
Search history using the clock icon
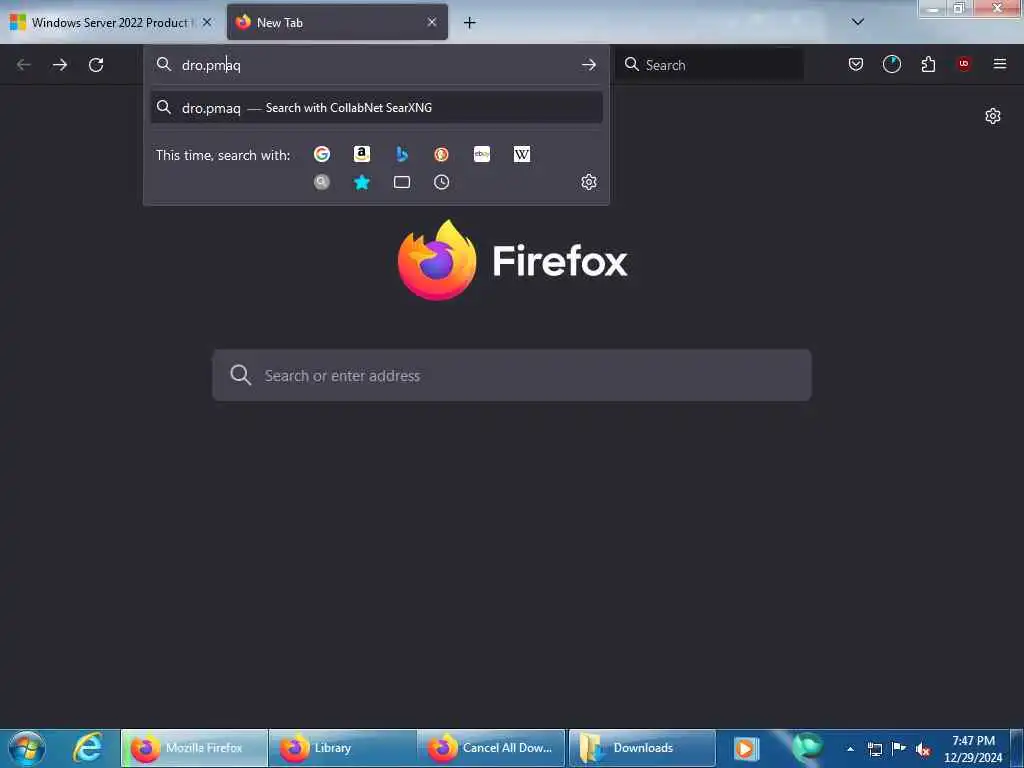point(441,182)
